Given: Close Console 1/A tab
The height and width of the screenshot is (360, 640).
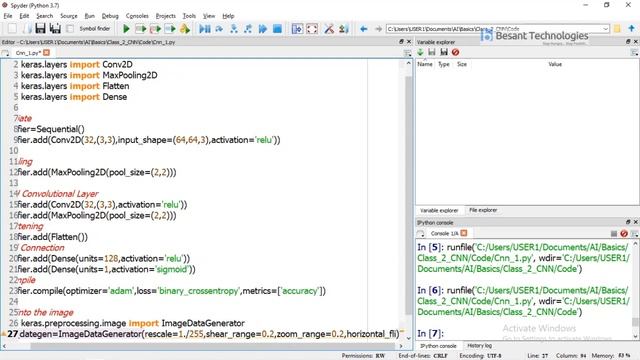Looking at the screenshot, I should click(464, 233).
